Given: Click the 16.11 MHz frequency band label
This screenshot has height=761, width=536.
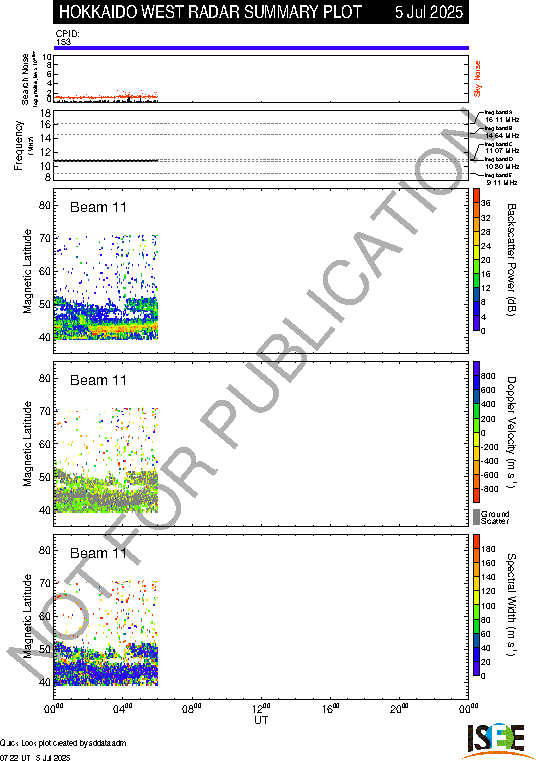Looking at the screenshot, I should pyautogui.click(x=502, y=119).
